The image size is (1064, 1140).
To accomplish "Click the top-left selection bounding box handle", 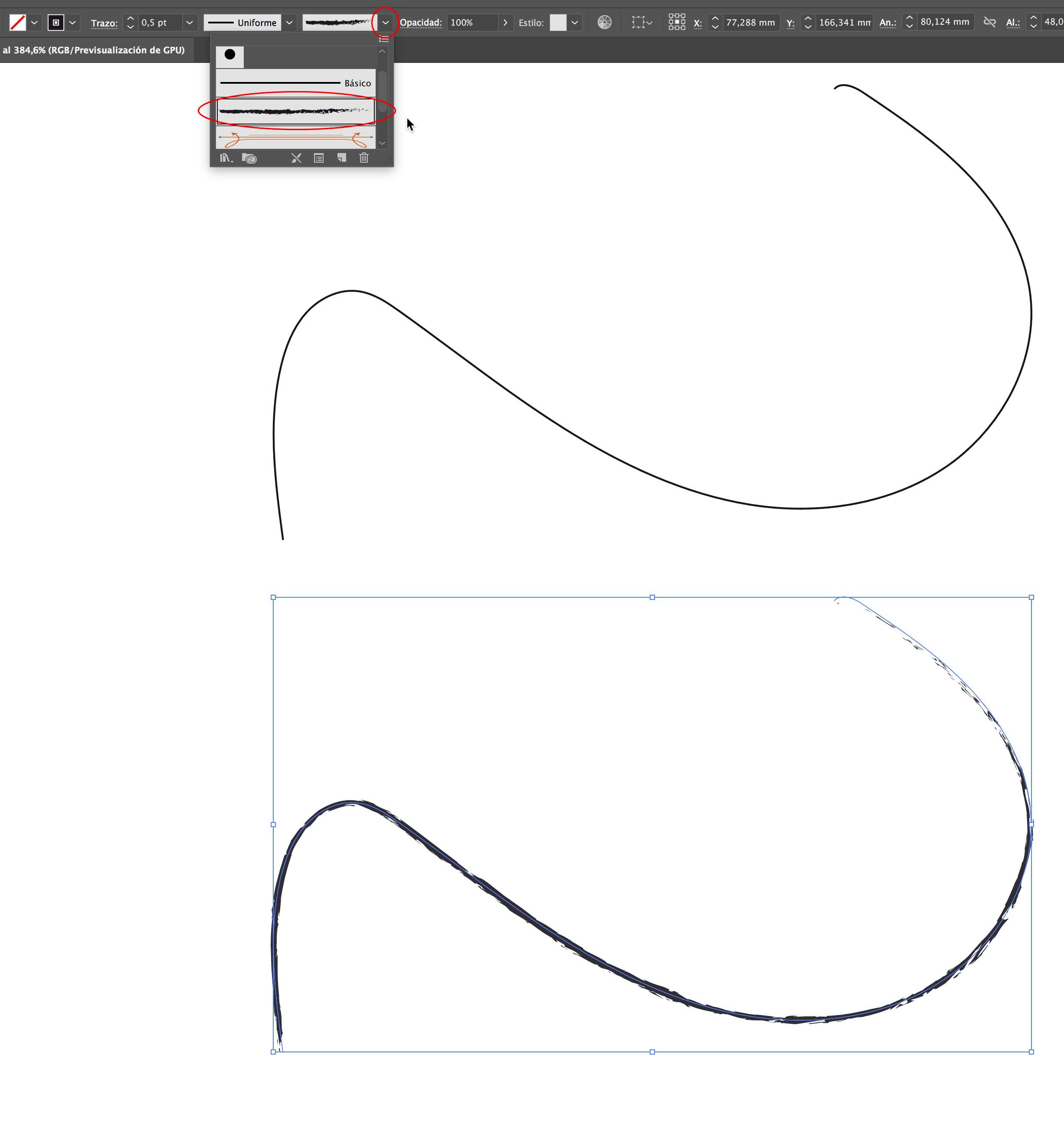I will point(273,597).
